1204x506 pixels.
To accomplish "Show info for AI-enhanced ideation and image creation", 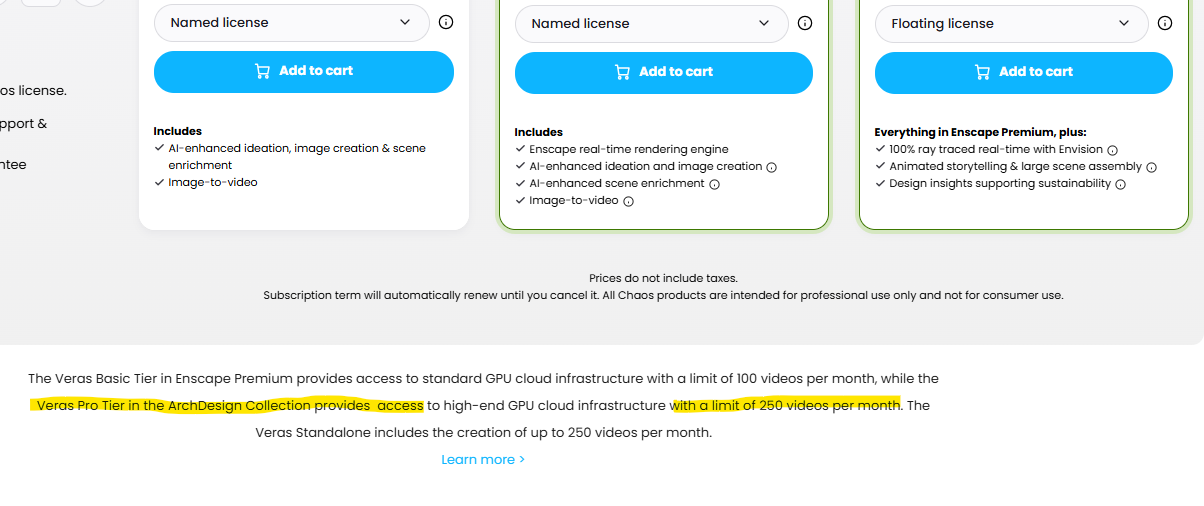I will pyautogui.click(x=771, y=167).
